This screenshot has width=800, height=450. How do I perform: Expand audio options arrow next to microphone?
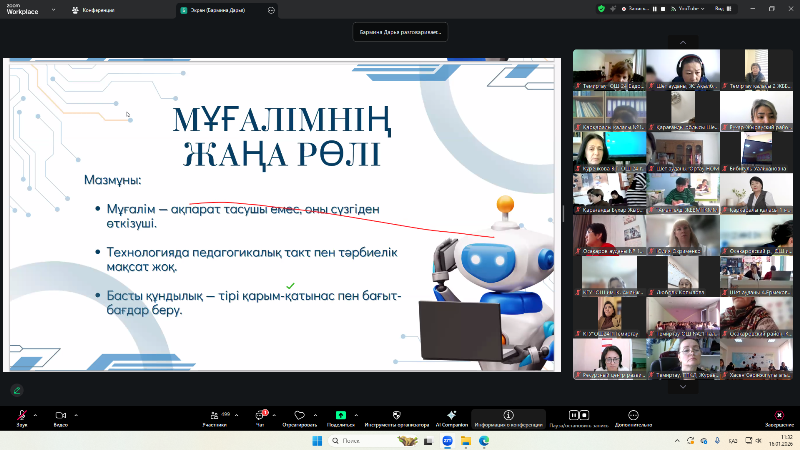tap(35, 414)
